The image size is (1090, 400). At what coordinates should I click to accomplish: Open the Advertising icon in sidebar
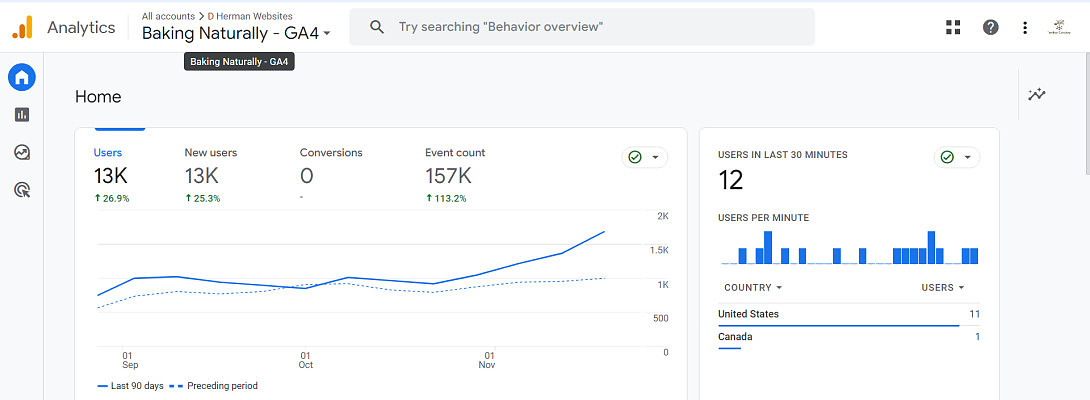[21, 189]
